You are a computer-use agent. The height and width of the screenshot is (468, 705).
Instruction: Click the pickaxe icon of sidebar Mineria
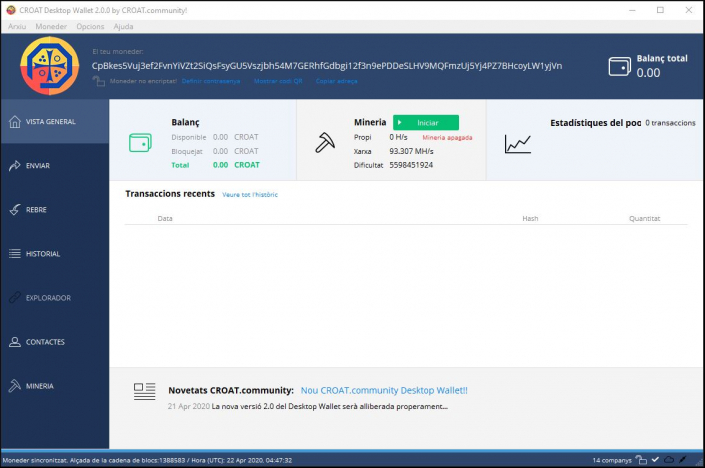[15, 386]
